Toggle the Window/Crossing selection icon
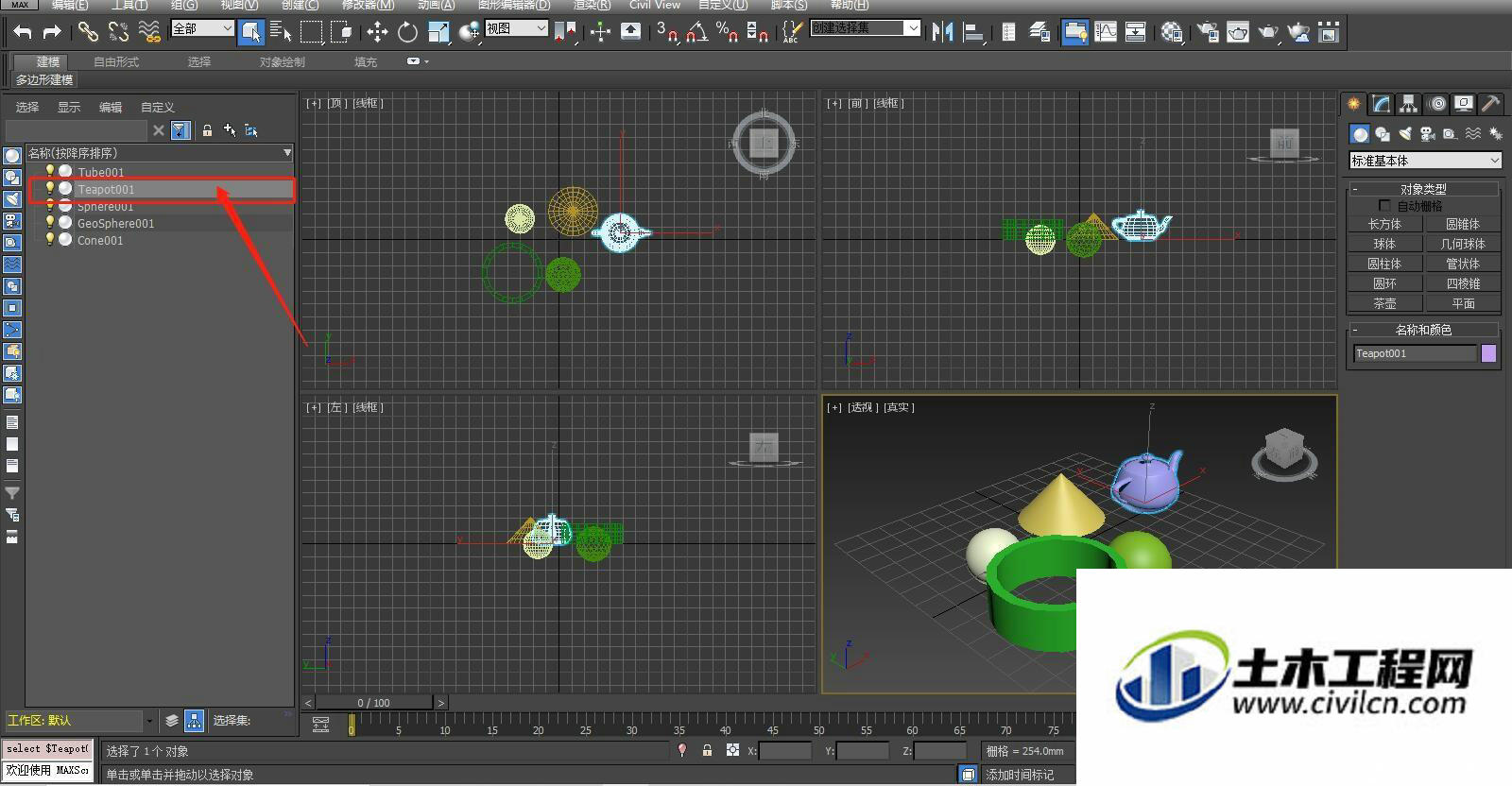The width and height of the screenshot is (1512, 786). [341, 32]
